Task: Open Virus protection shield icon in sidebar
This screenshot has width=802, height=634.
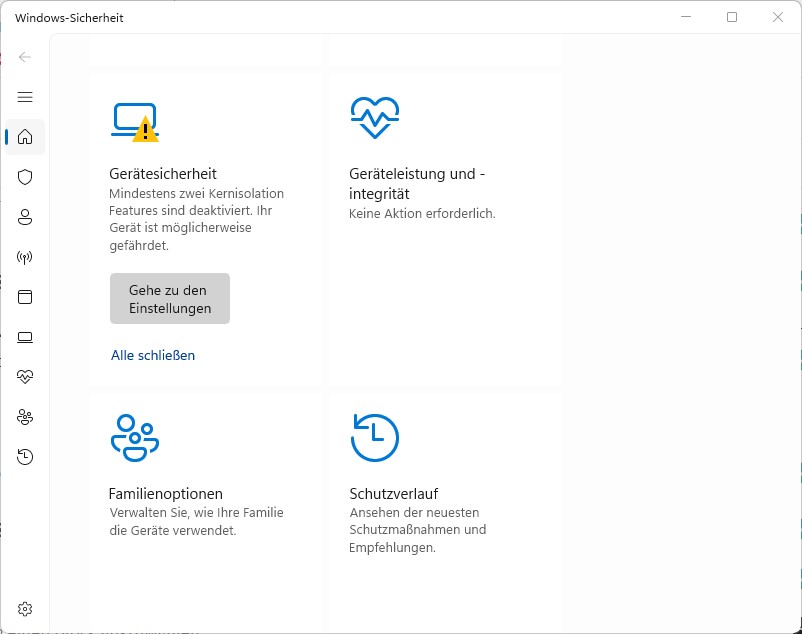Action: click(25, 177)
